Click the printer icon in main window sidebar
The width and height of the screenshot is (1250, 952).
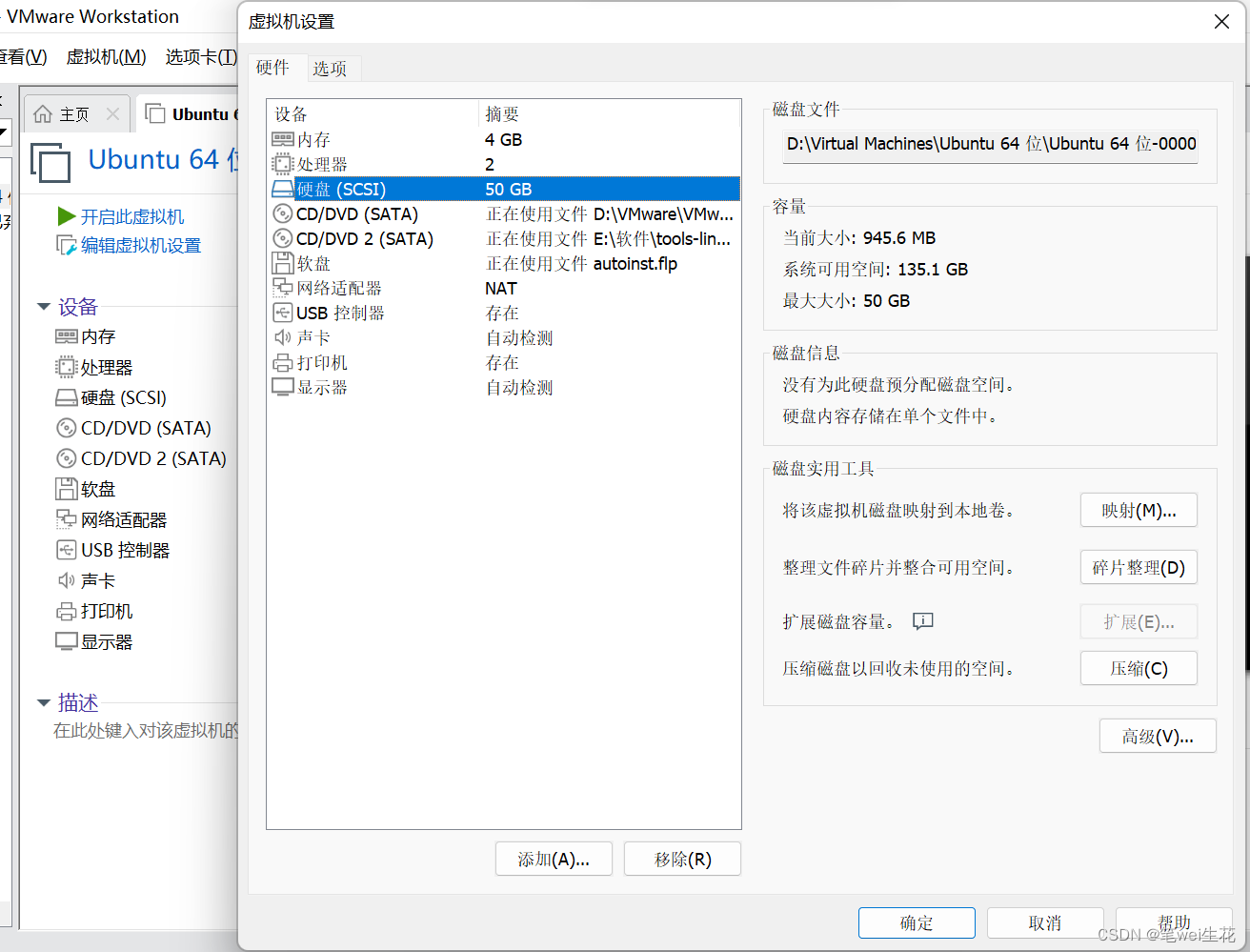(x=66, y=611)
